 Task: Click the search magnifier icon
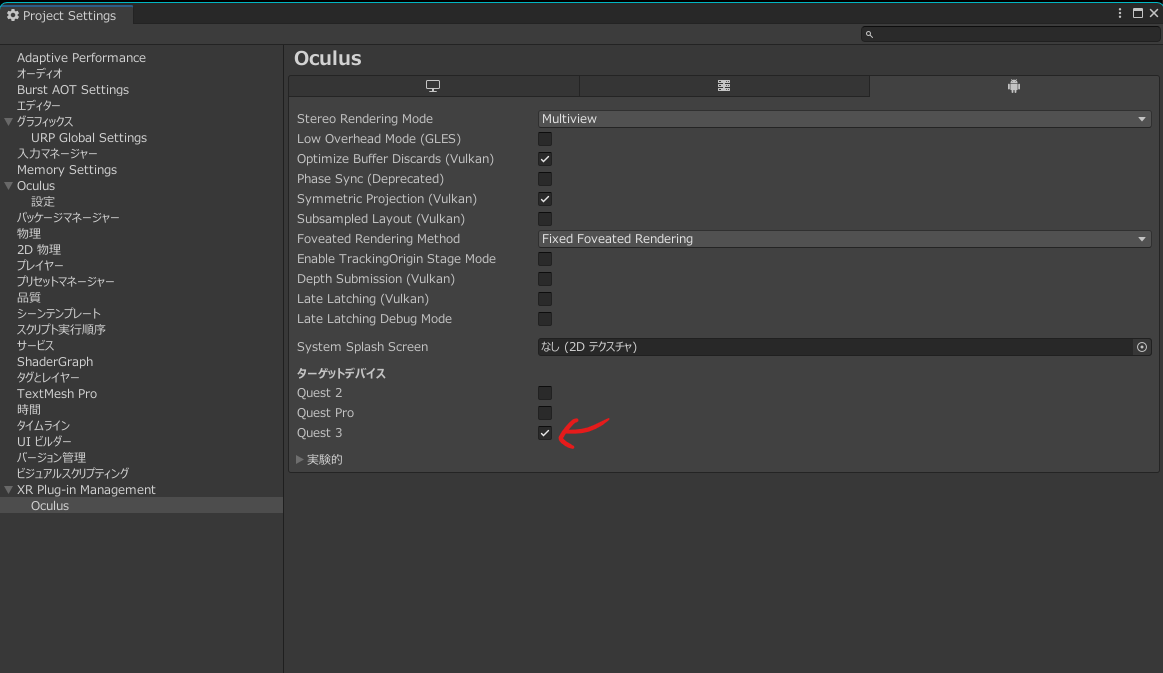coord(869,33)
